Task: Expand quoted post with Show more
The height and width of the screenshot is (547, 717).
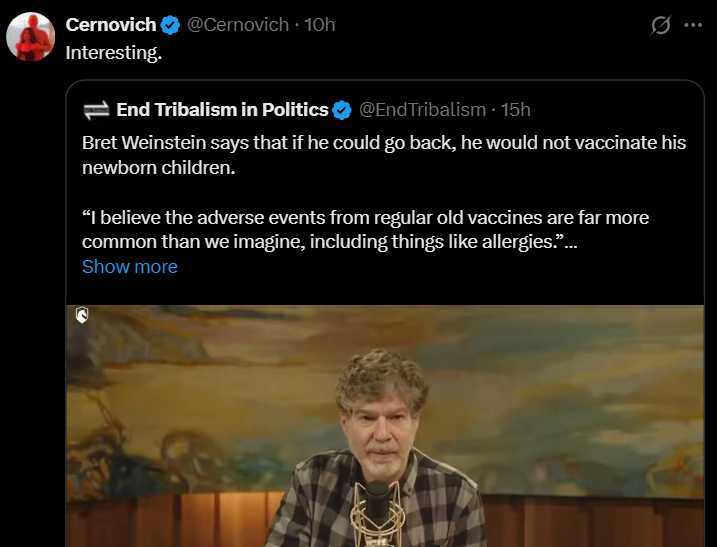Action: click(129, 267)
